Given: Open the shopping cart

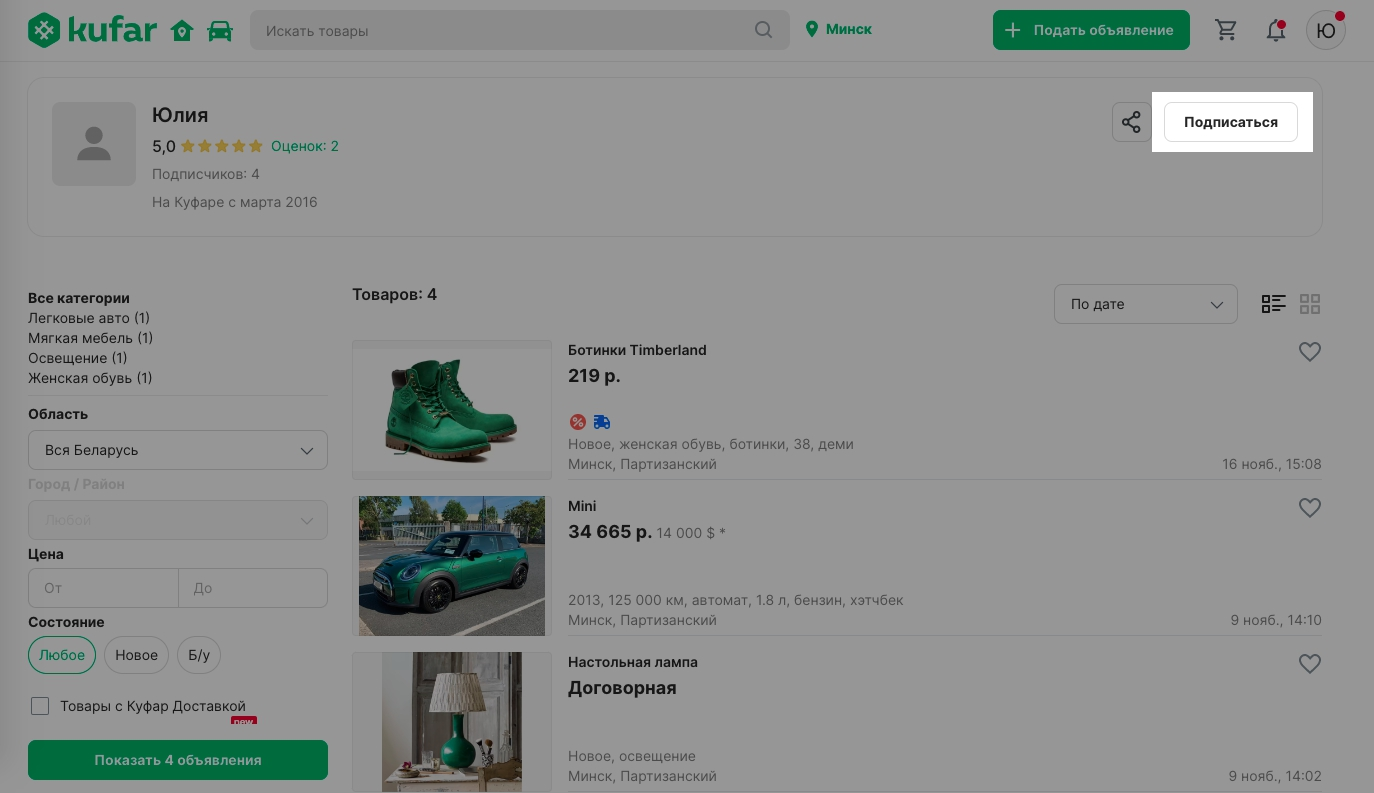Looking at the screenshot, I should tap(1226, 30).
